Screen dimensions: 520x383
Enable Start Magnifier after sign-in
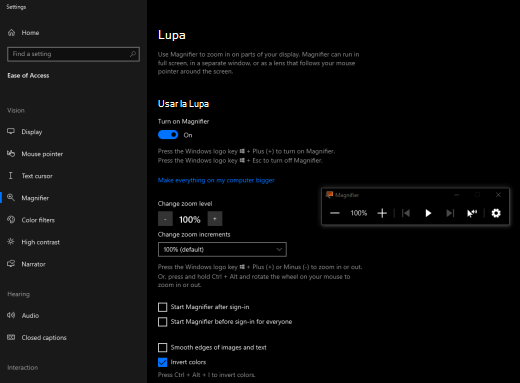[x=162, y=307]
